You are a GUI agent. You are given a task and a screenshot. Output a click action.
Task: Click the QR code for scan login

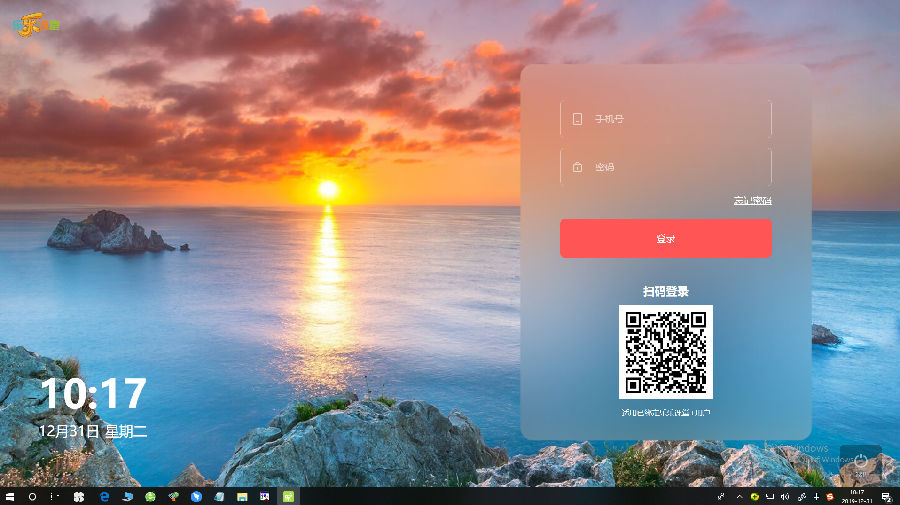pyautogui.click(x=665, y=352)
